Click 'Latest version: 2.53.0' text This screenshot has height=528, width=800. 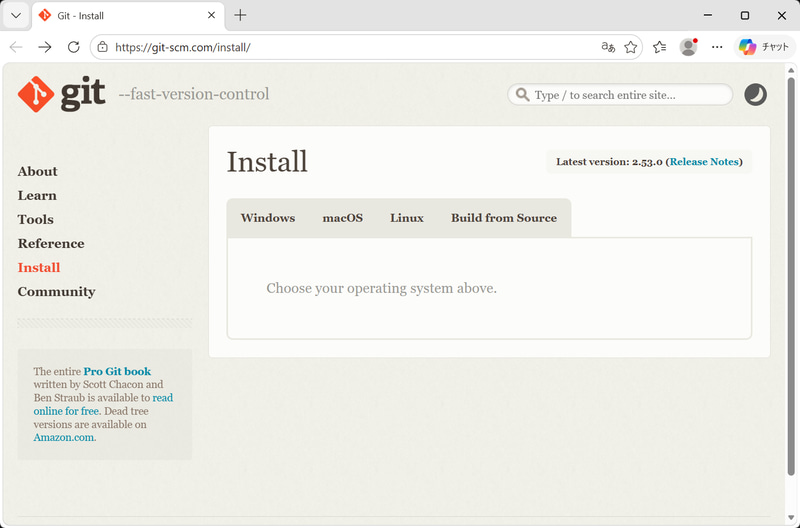[609, 162]
